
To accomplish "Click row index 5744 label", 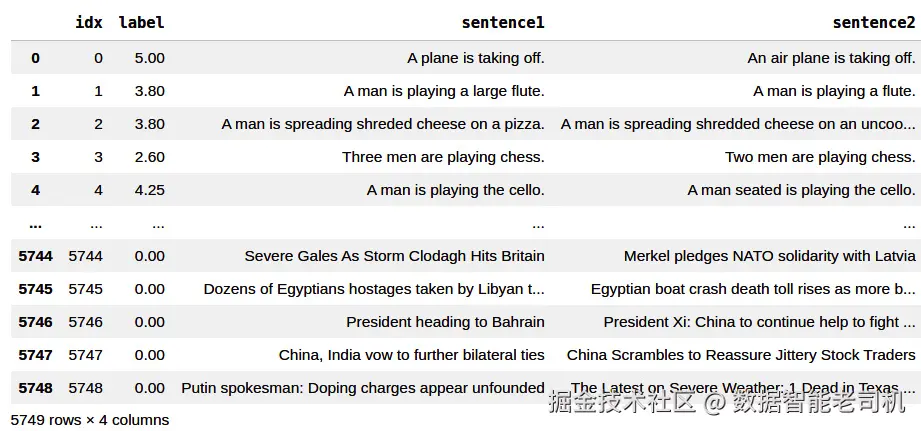I will [35, 256].
